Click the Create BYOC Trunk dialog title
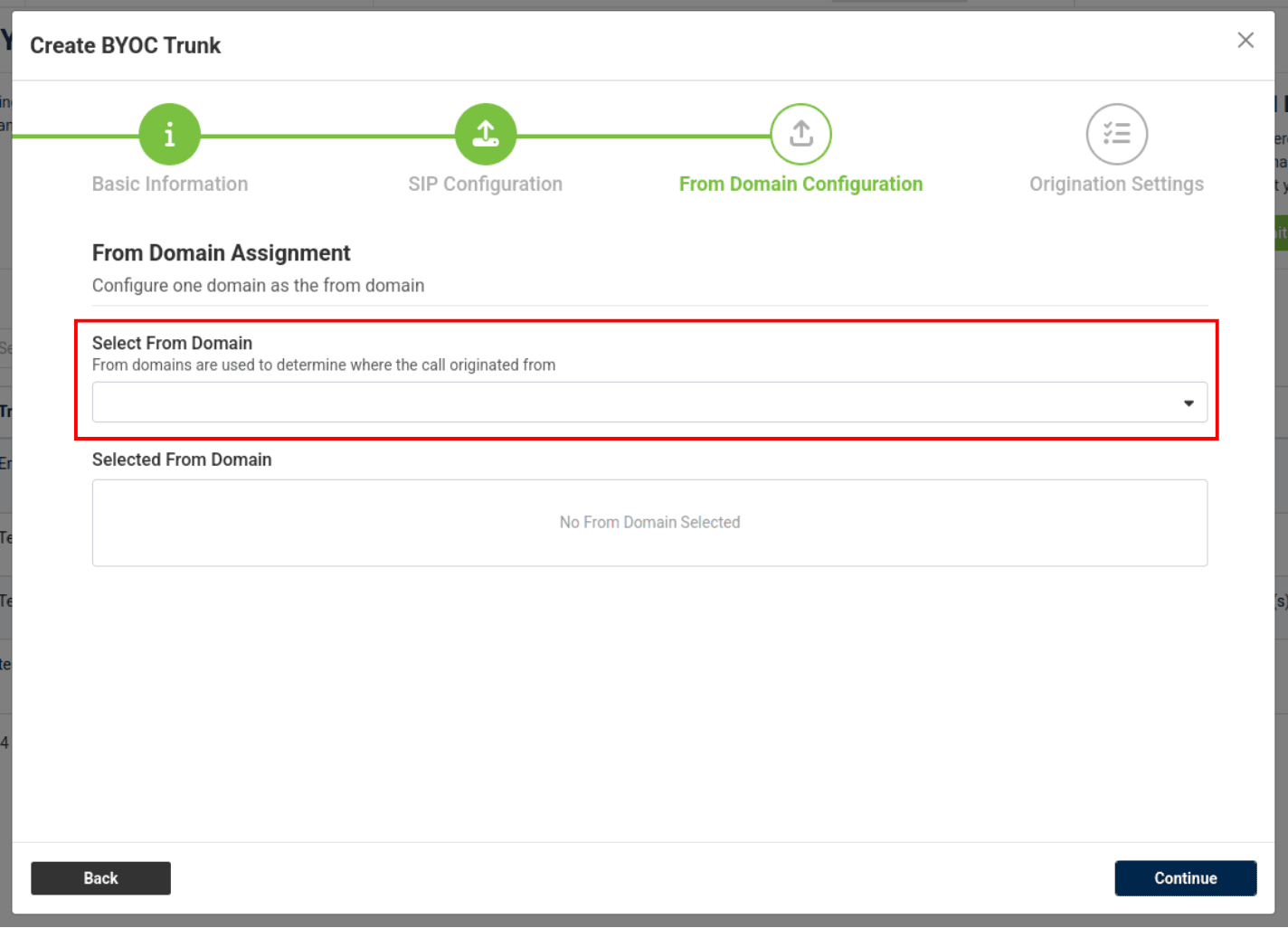 coord(125,45)
